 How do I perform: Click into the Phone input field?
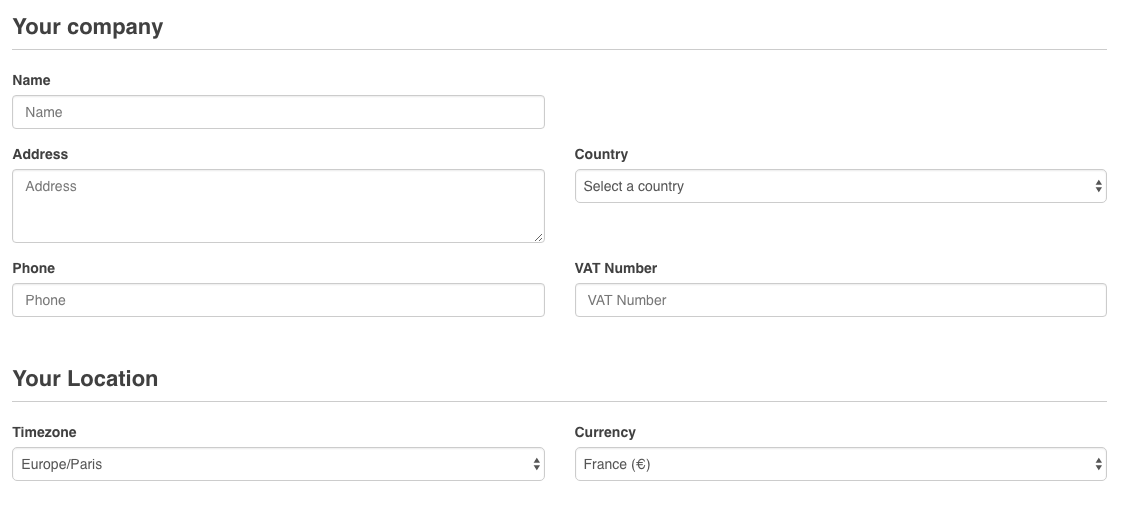coord(278,300)
